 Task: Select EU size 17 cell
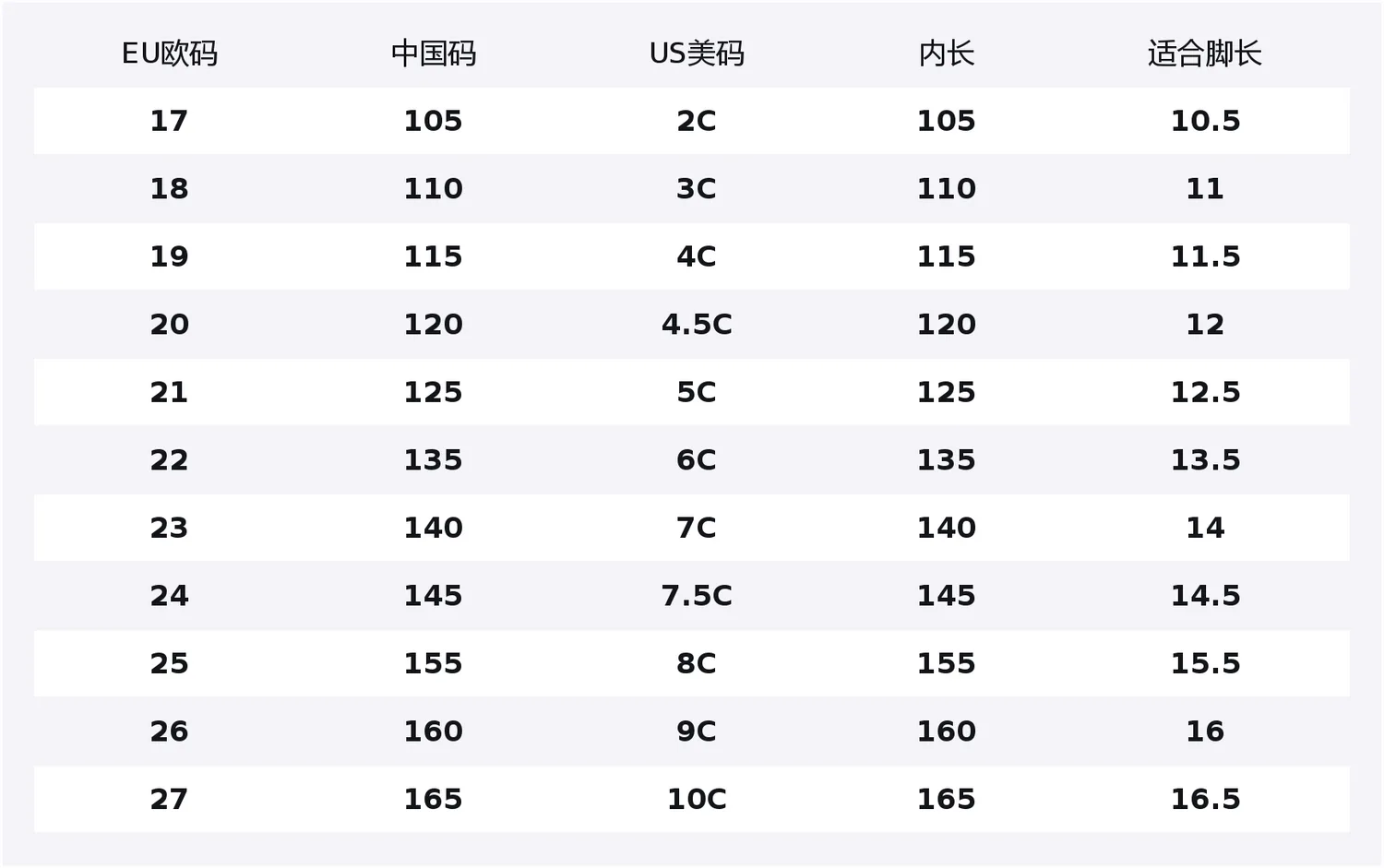[x=169, y=121]
